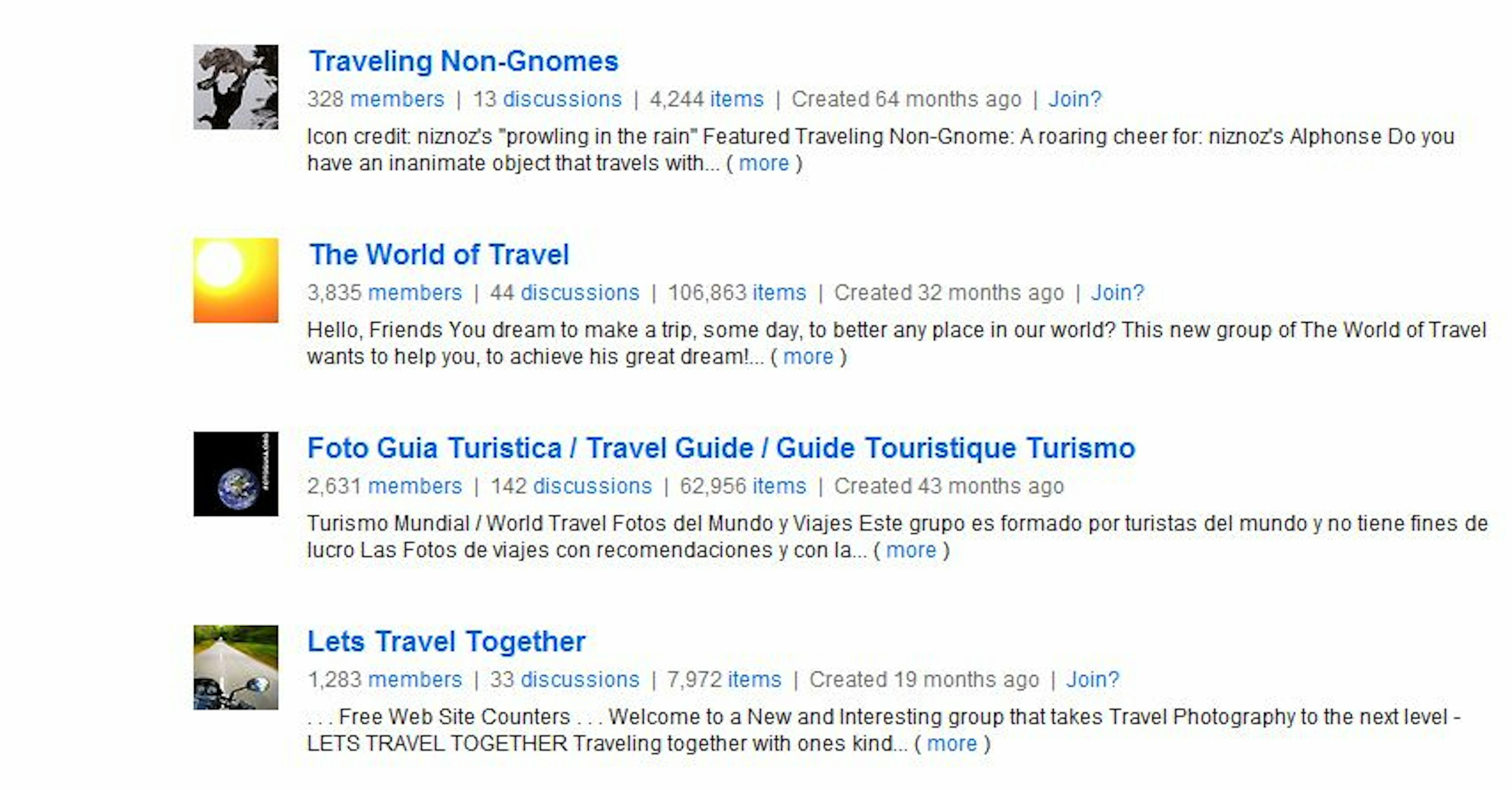Expand Lets Travel Together description
The width and height of the screenshot is (1512, 790).
click(952, 744)
